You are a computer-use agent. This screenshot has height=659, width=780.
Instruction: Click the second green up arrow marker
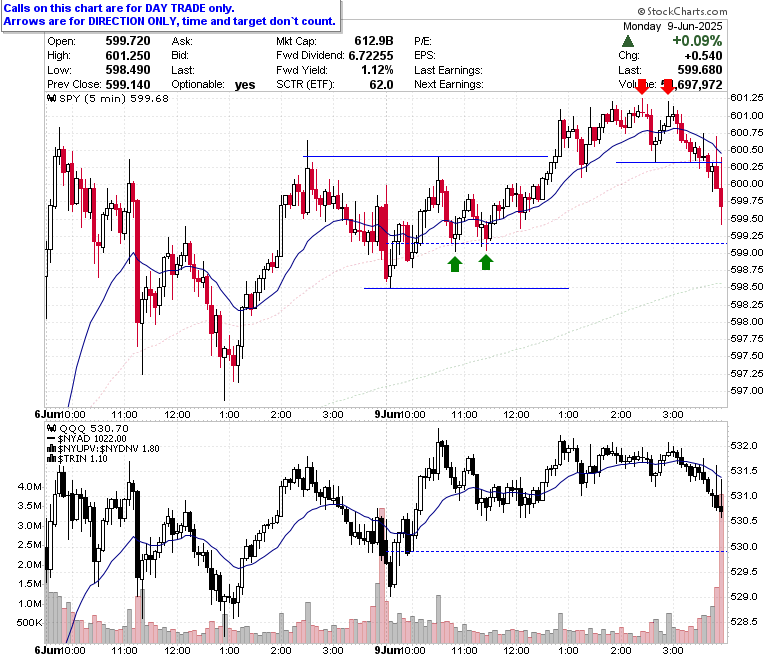tap(486, 263)
